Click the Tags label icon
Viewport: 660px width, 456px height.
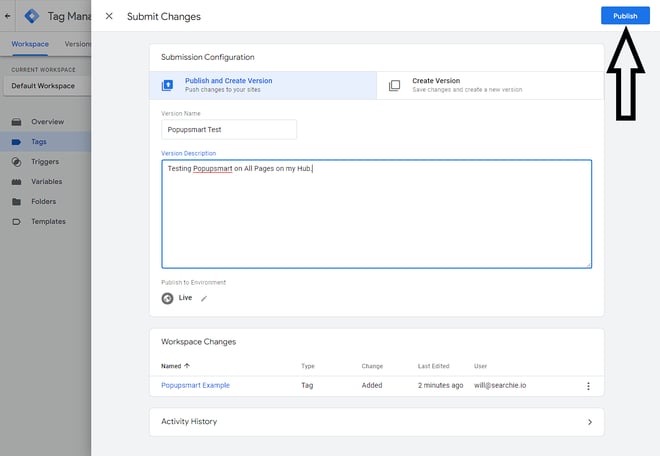pyautogui.click(x=16, y=142)
